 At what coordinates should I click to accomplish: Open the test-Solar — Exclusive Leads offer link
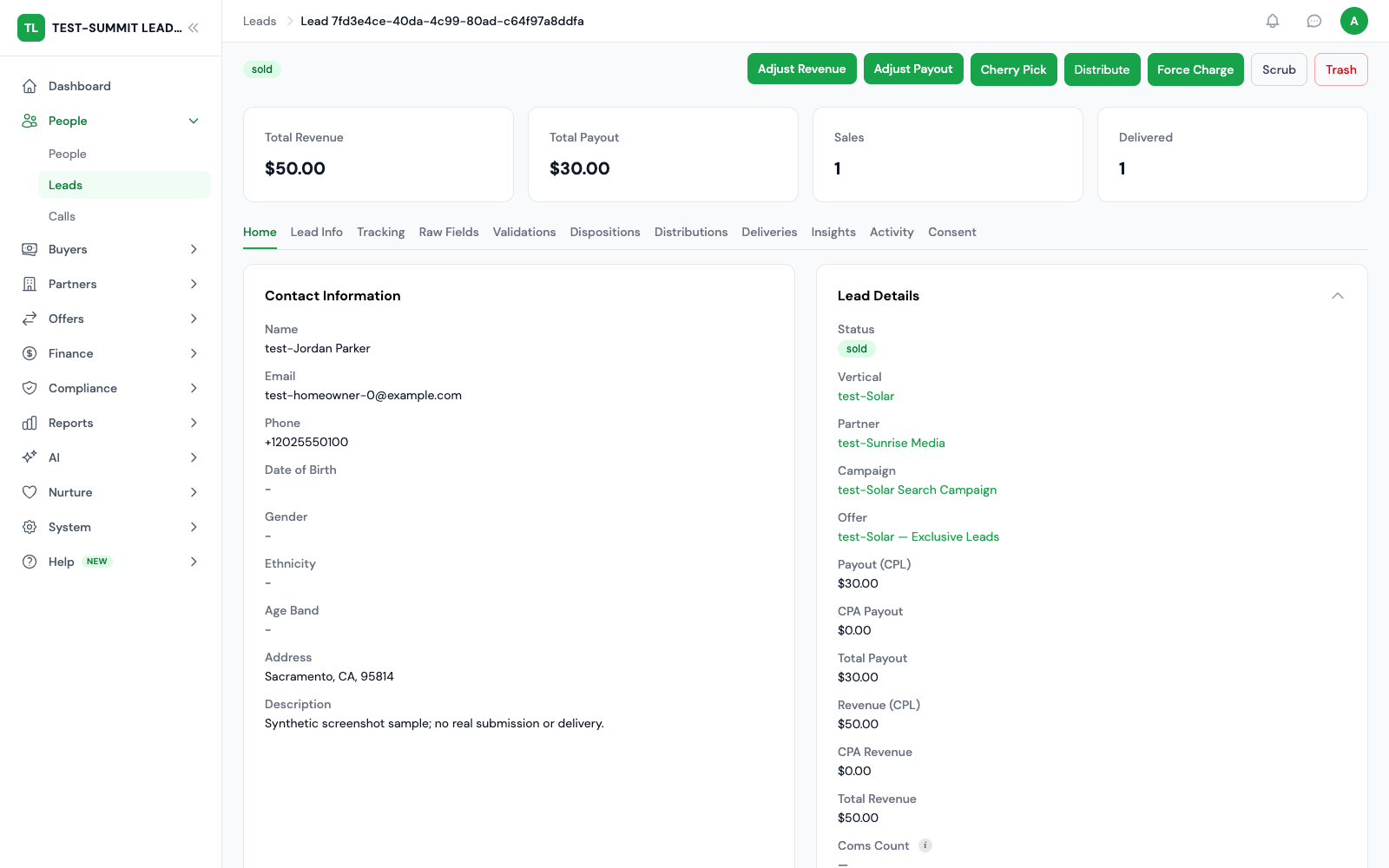coord(918,536)
